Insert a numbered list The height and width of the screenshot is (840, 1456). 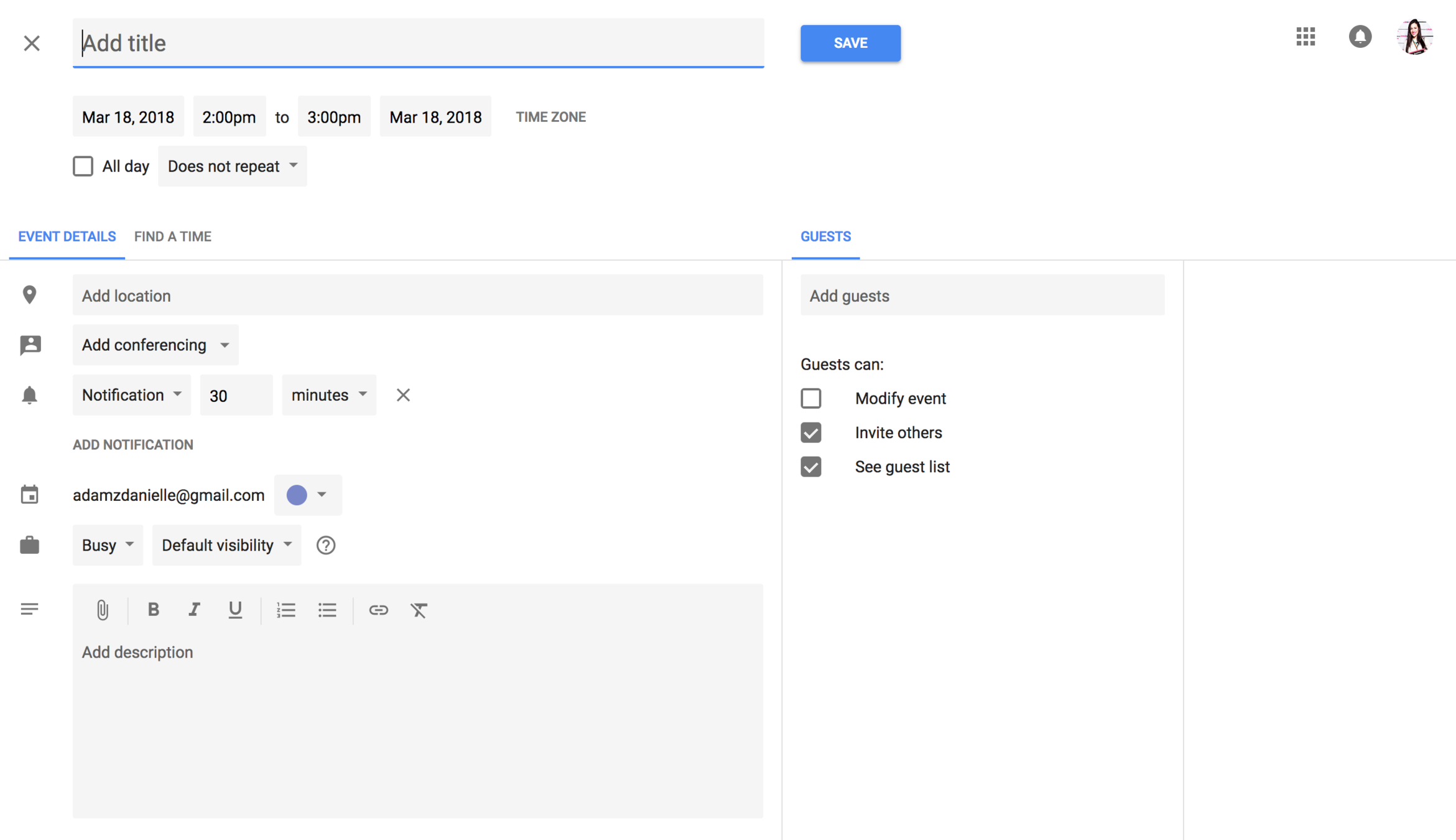[286, 610]
